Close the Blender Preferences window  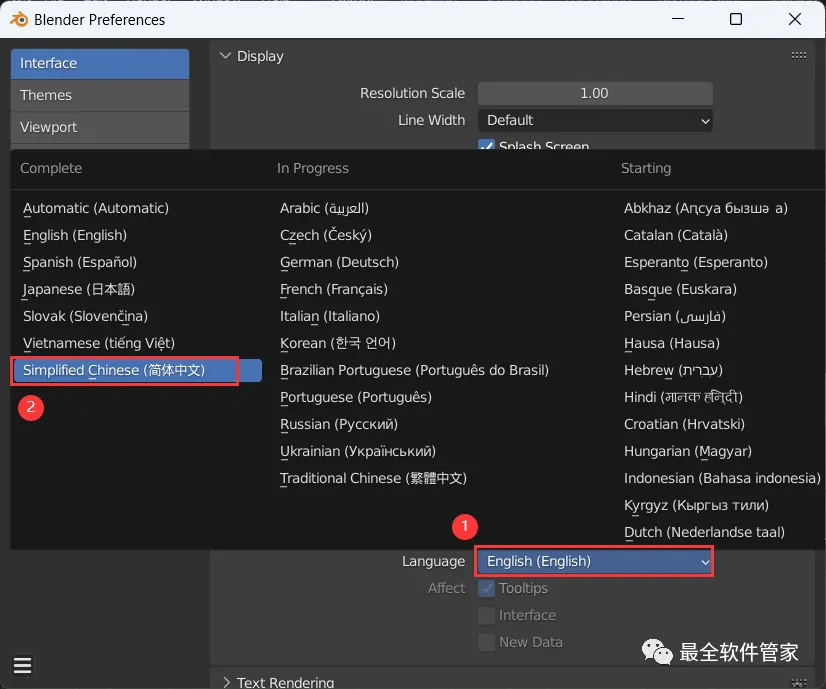[x=795, y=19]
